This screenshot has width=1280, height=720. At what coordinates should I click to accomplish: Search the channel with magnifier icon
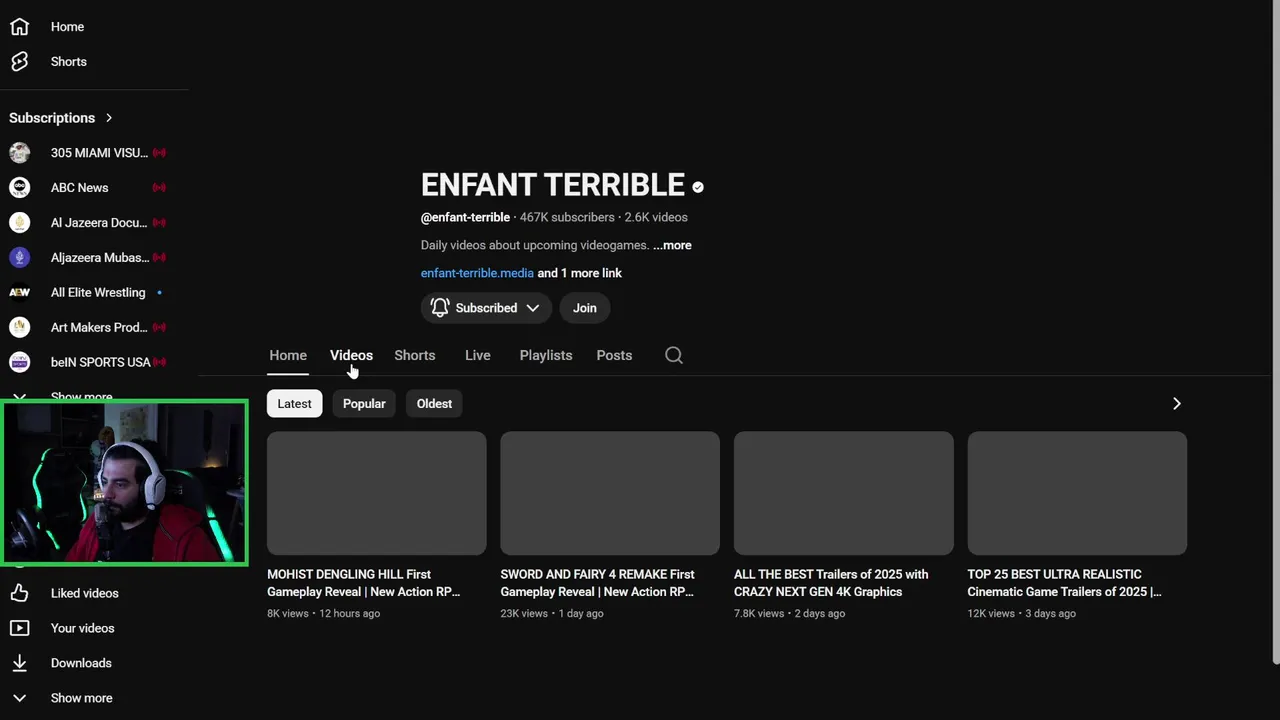click(x=674, y=355)
